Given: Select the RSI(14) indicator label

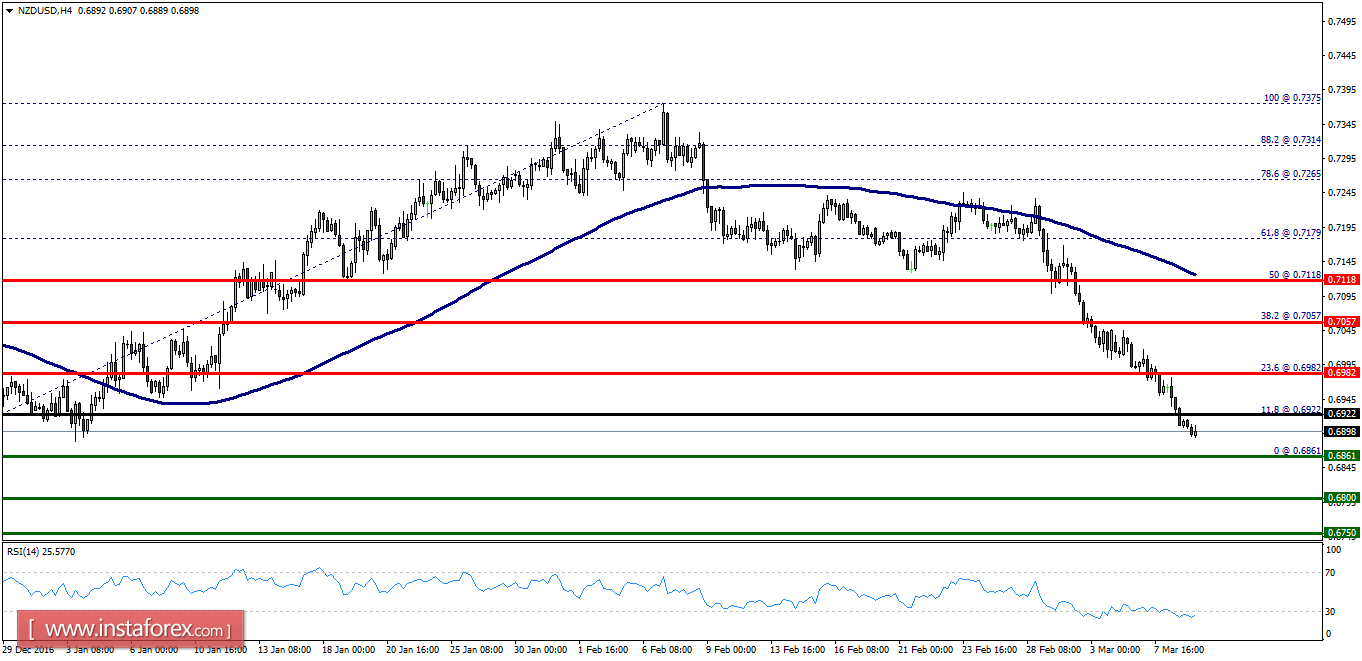Looking at the screenshot, I should [x=41, y=551].
